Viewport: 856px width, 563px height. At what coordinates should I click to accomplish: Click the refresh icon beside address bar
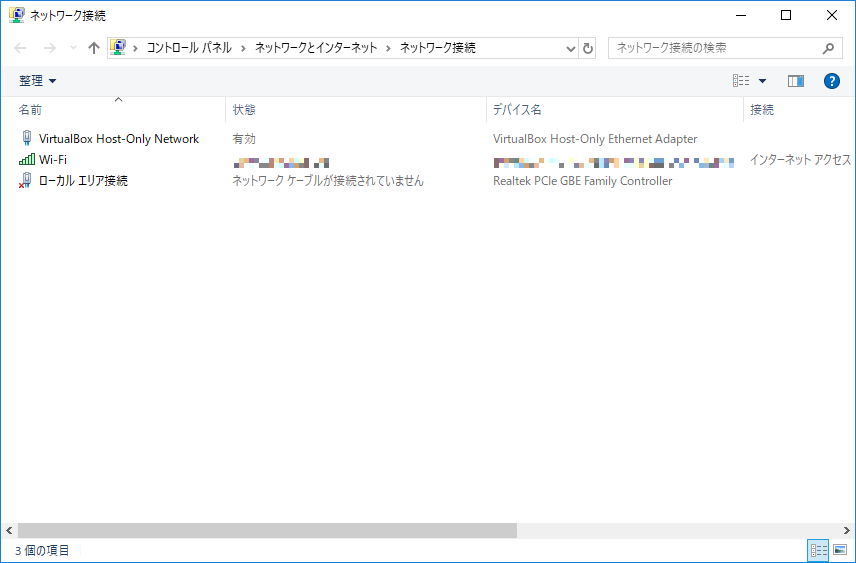(x=588, y=48)
